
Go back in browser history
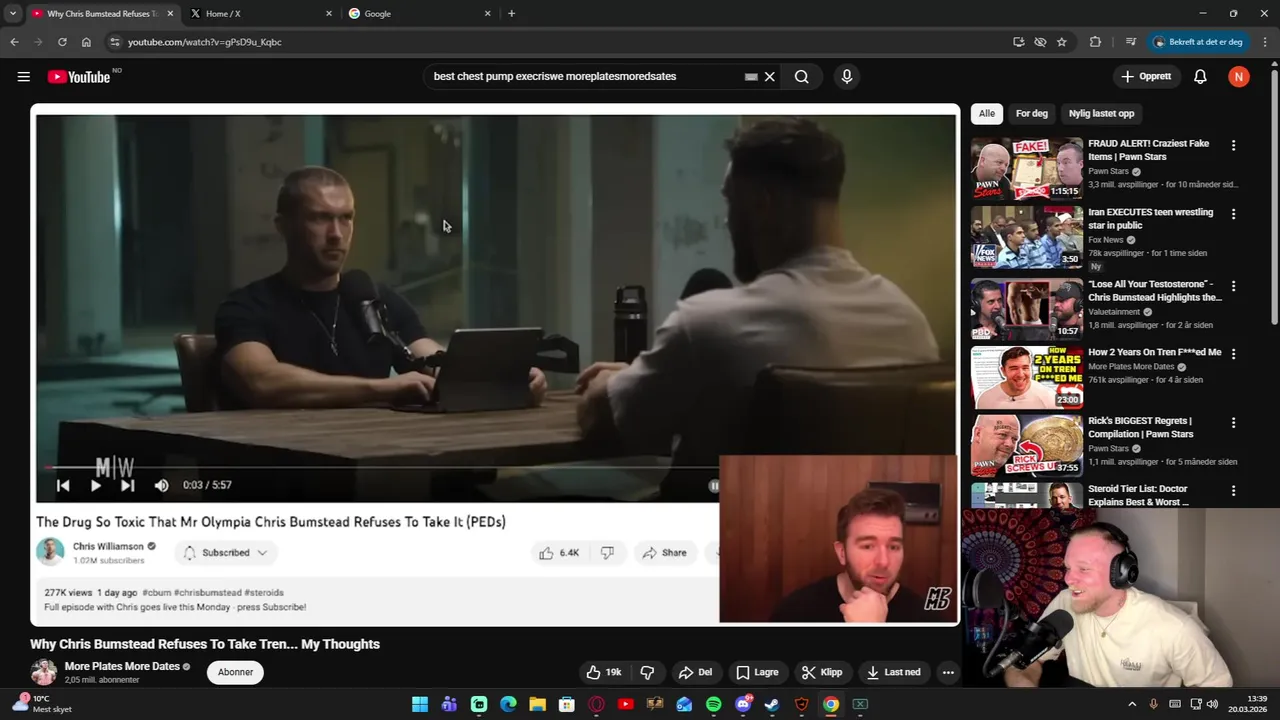pyautogui.click(x=14, y=42)
